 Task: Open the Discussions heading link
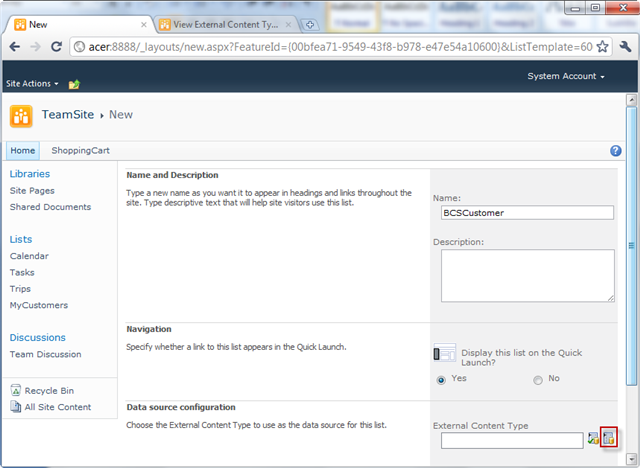click(x=38, y=337)
